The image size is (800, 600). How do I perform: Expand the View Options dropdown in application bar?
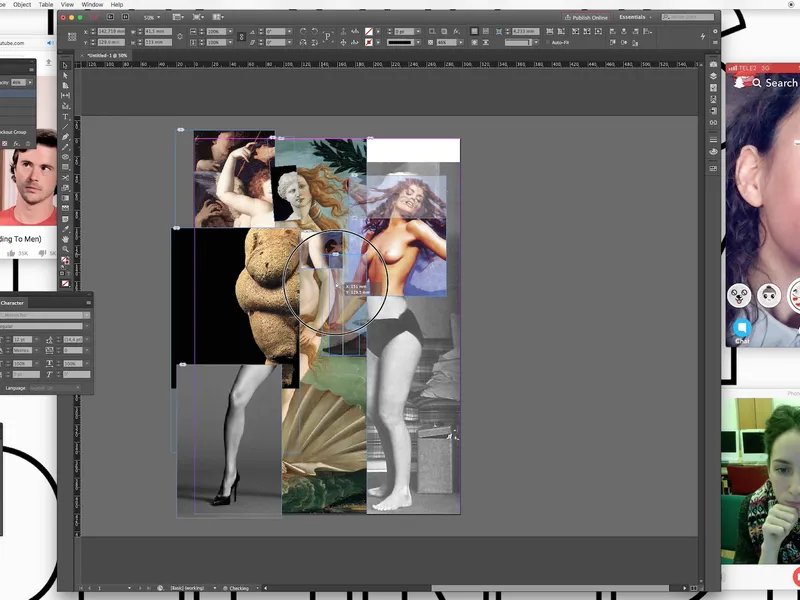[178, 17]
